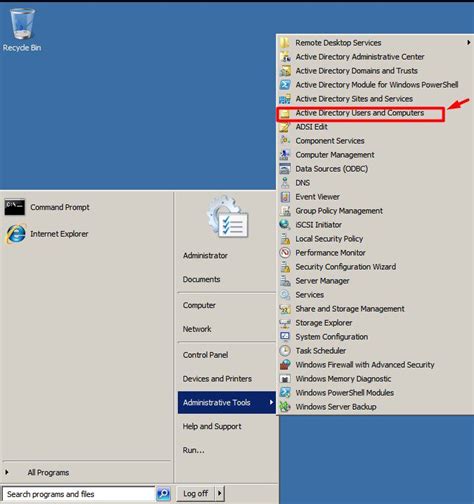
Task: Click the Remote Desktop Services folder icon
Action: tap(285, 43)
